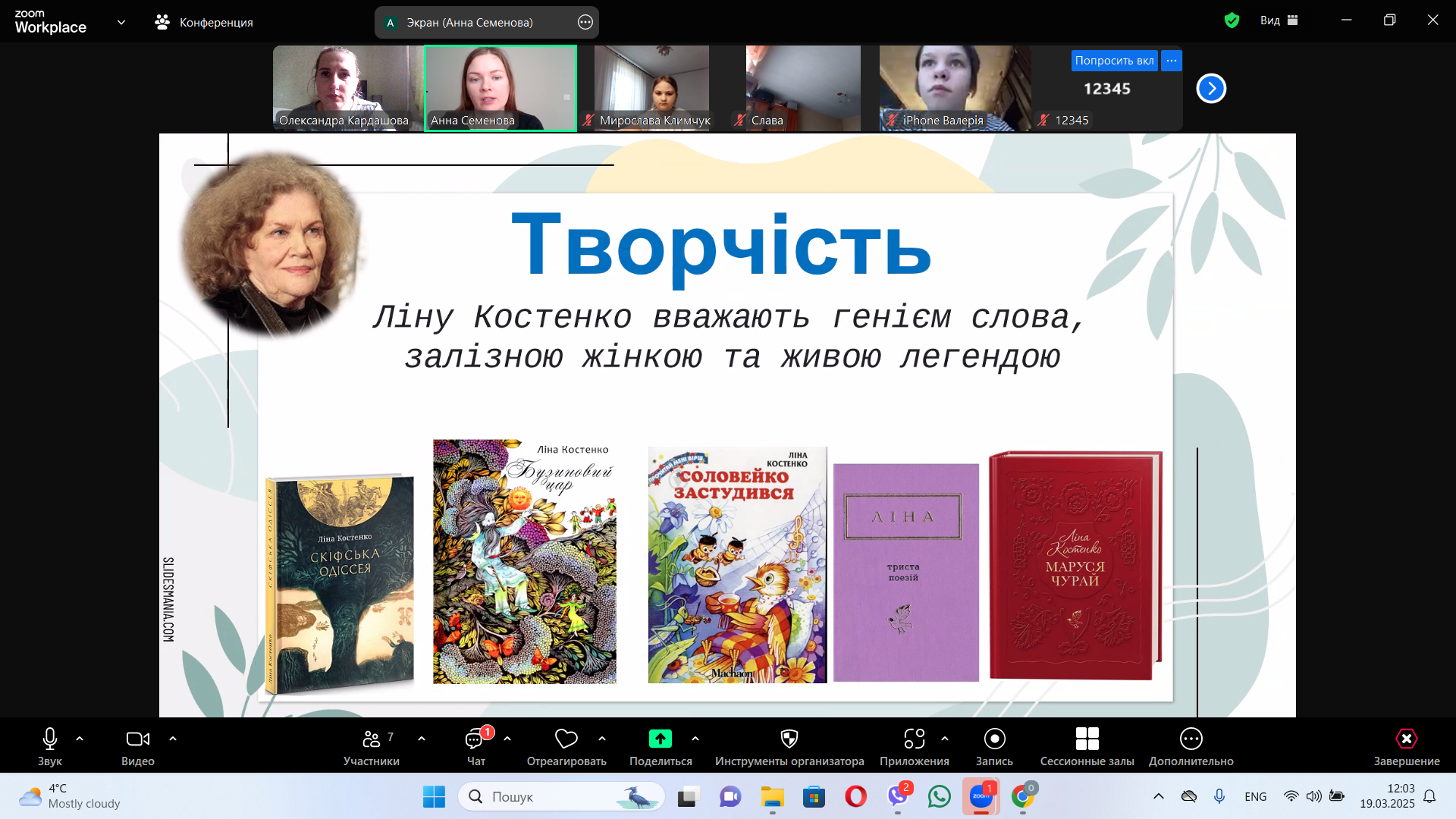Open Wi-Fi network tray icon
The height and width of the screenshot is (819, 1456).
[x=1291, y=796]
